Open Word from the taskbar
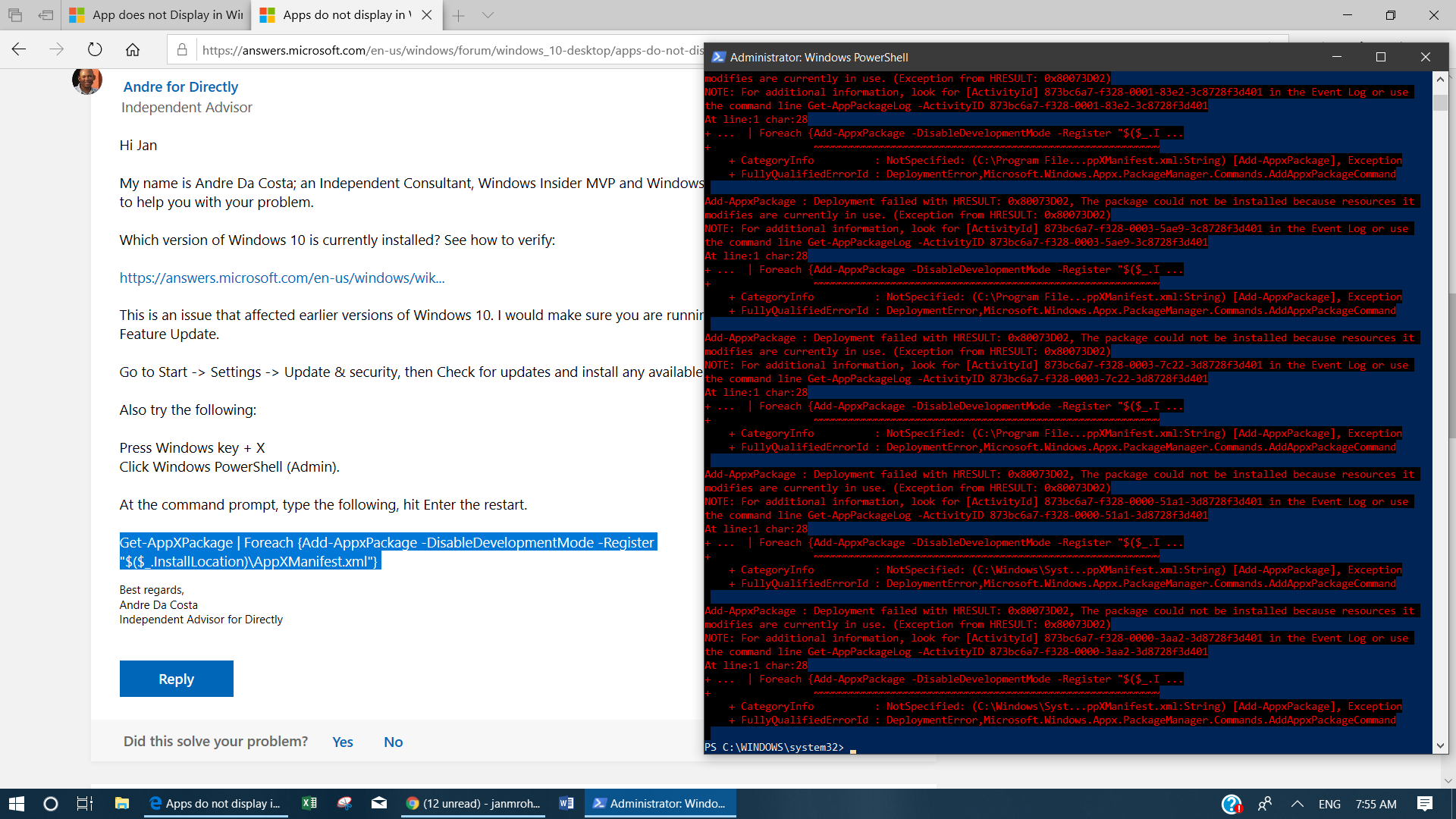The image size is (1456, 819). point(566,804)
